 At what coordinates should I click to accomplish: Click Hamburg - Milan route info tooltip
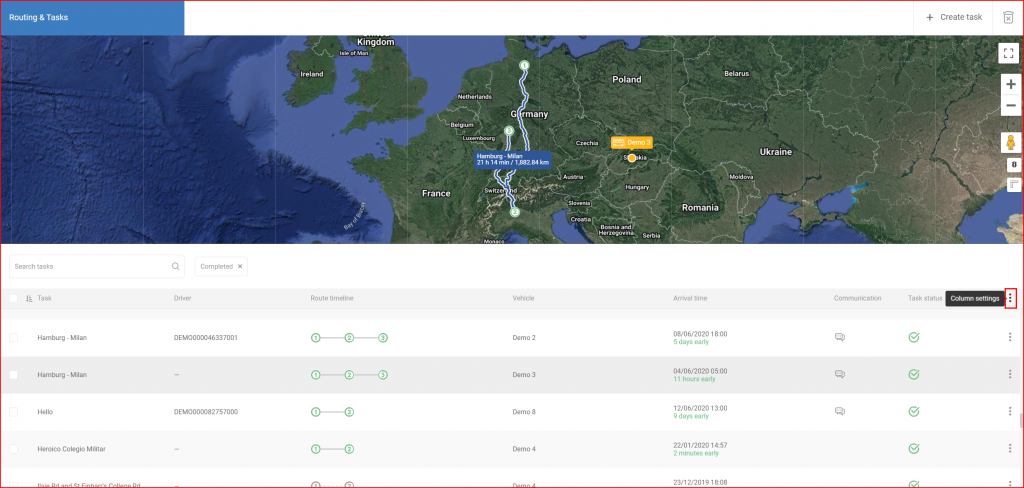[x=513, y=160]
